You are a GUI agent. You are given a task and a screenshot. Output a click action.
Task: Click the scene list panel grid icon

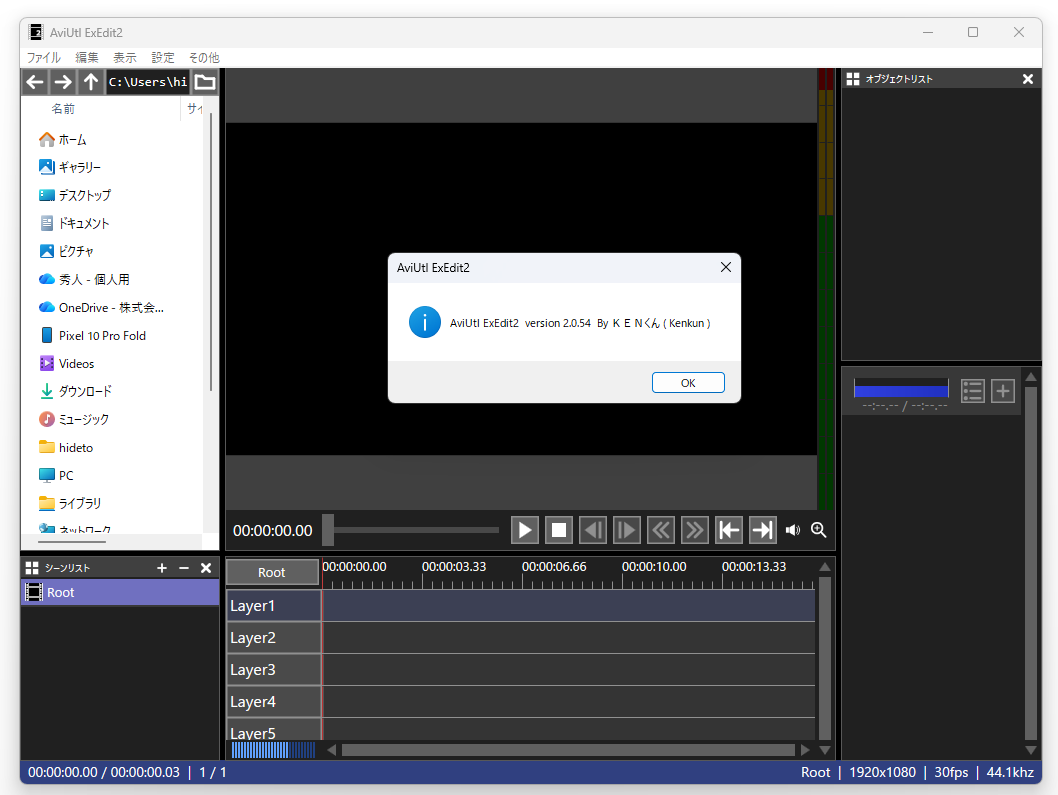[32, 568]
